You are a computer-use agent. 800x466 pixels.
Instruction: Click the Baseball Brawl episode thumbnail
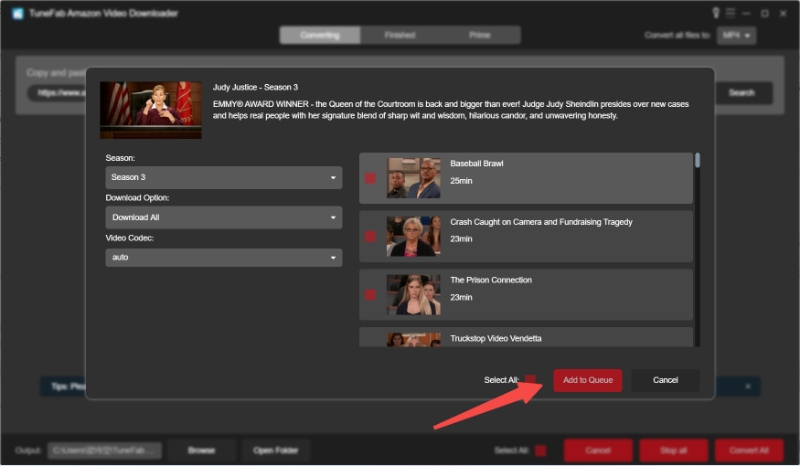[413, 178]
